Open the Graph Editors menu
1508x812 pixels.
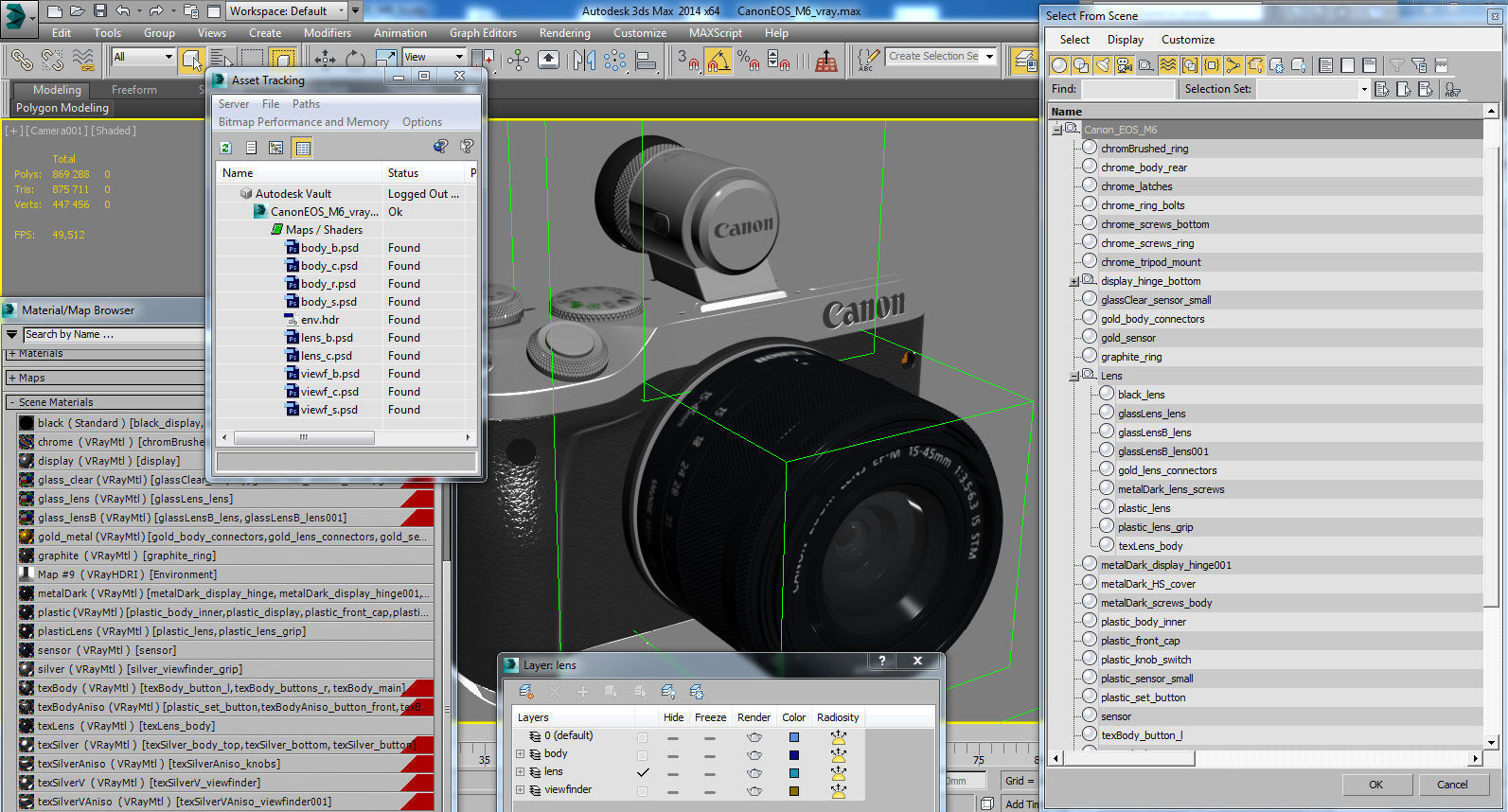[483, 32]
